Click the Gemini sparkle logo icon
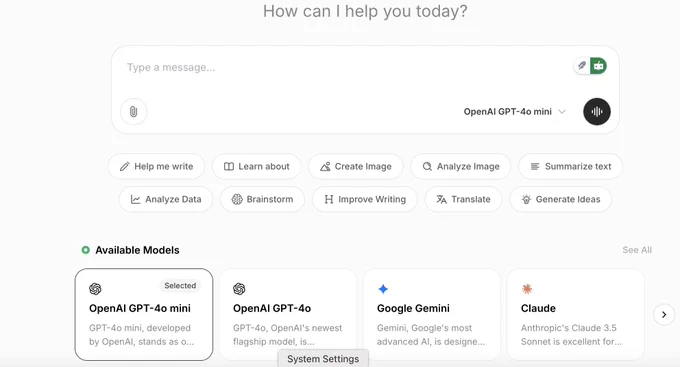This screenshot has height=367, width=680. [x=383, y=289]
